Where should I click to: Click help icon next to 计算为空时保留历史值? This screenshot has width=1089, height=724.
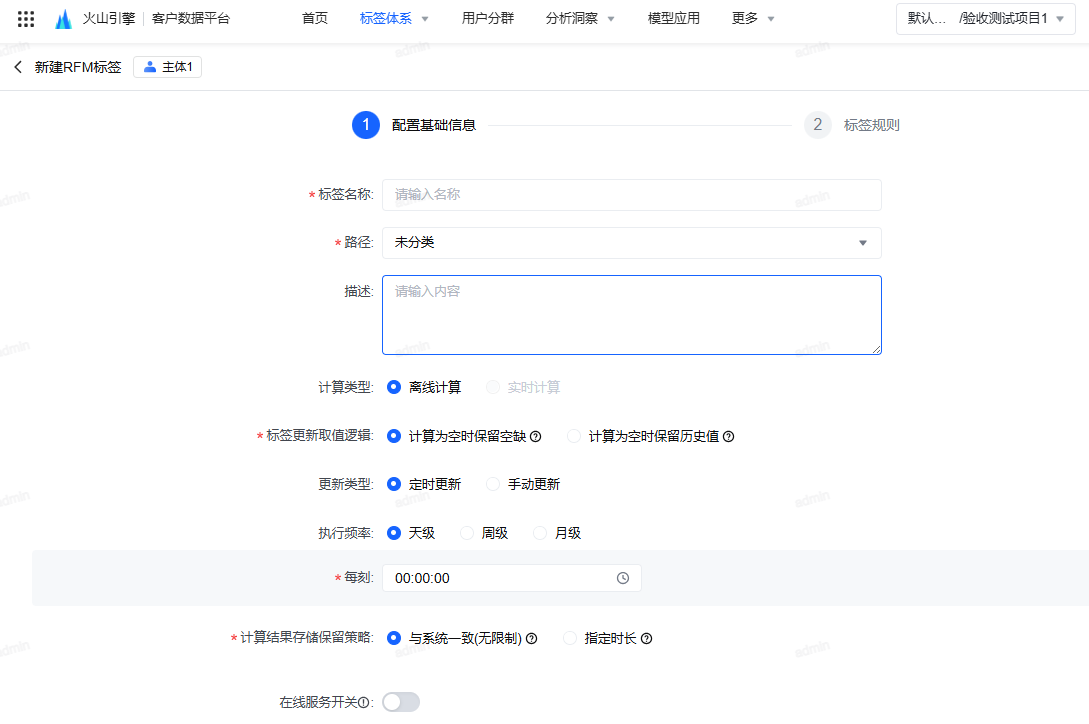coord(728,436)
